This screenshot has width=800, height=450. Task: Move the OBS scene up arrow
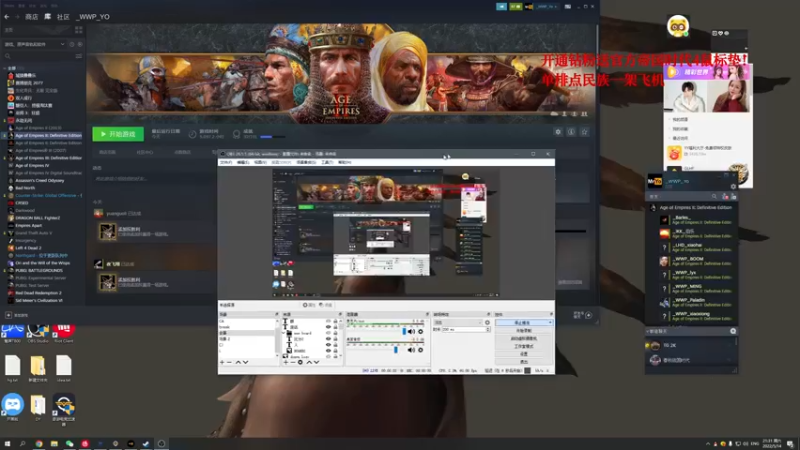click(x=238, y=362)
